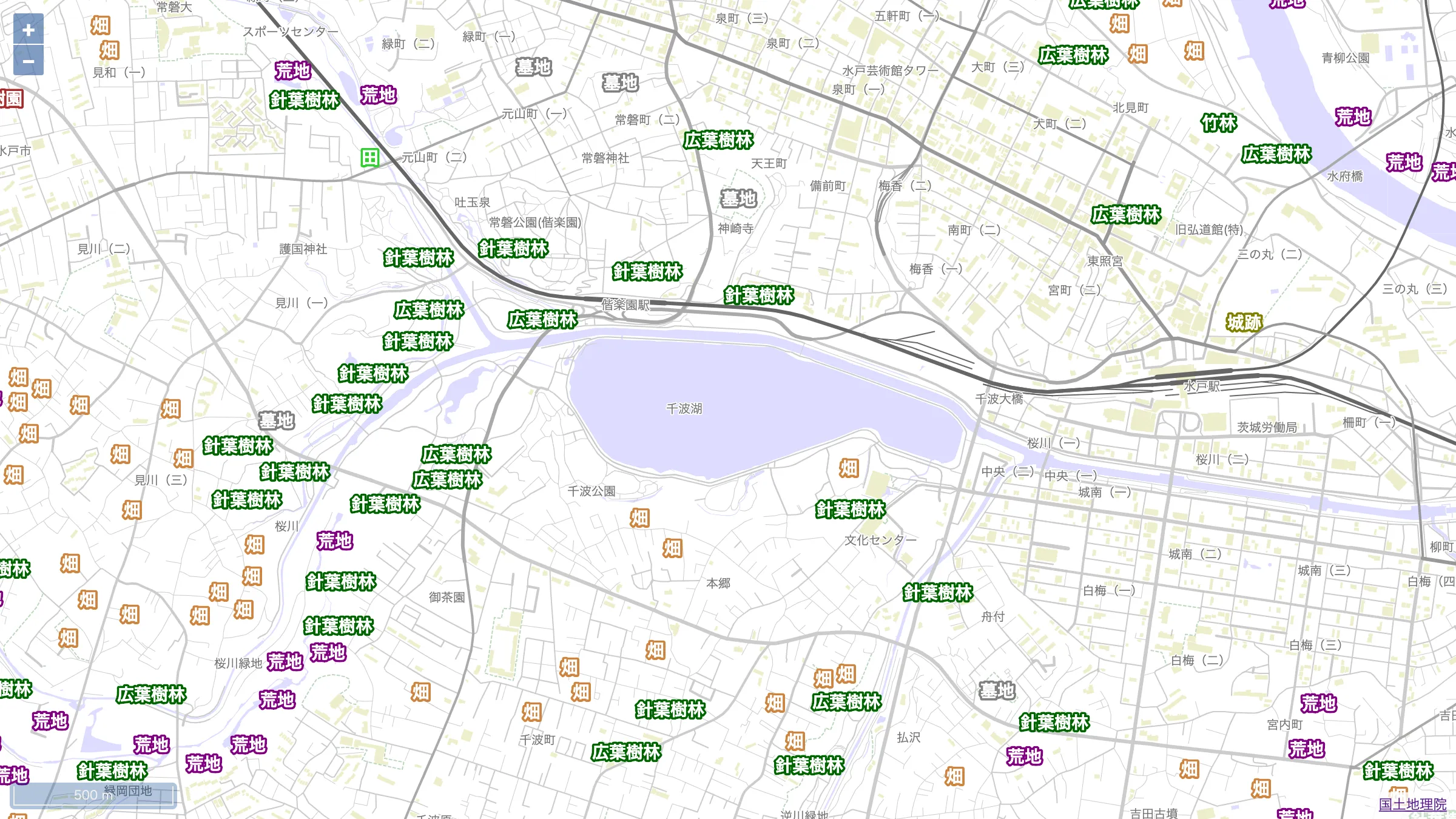Zoom out with the minus button
The height and width of the screenshot is (819, 1456).
tap(29, 61)
